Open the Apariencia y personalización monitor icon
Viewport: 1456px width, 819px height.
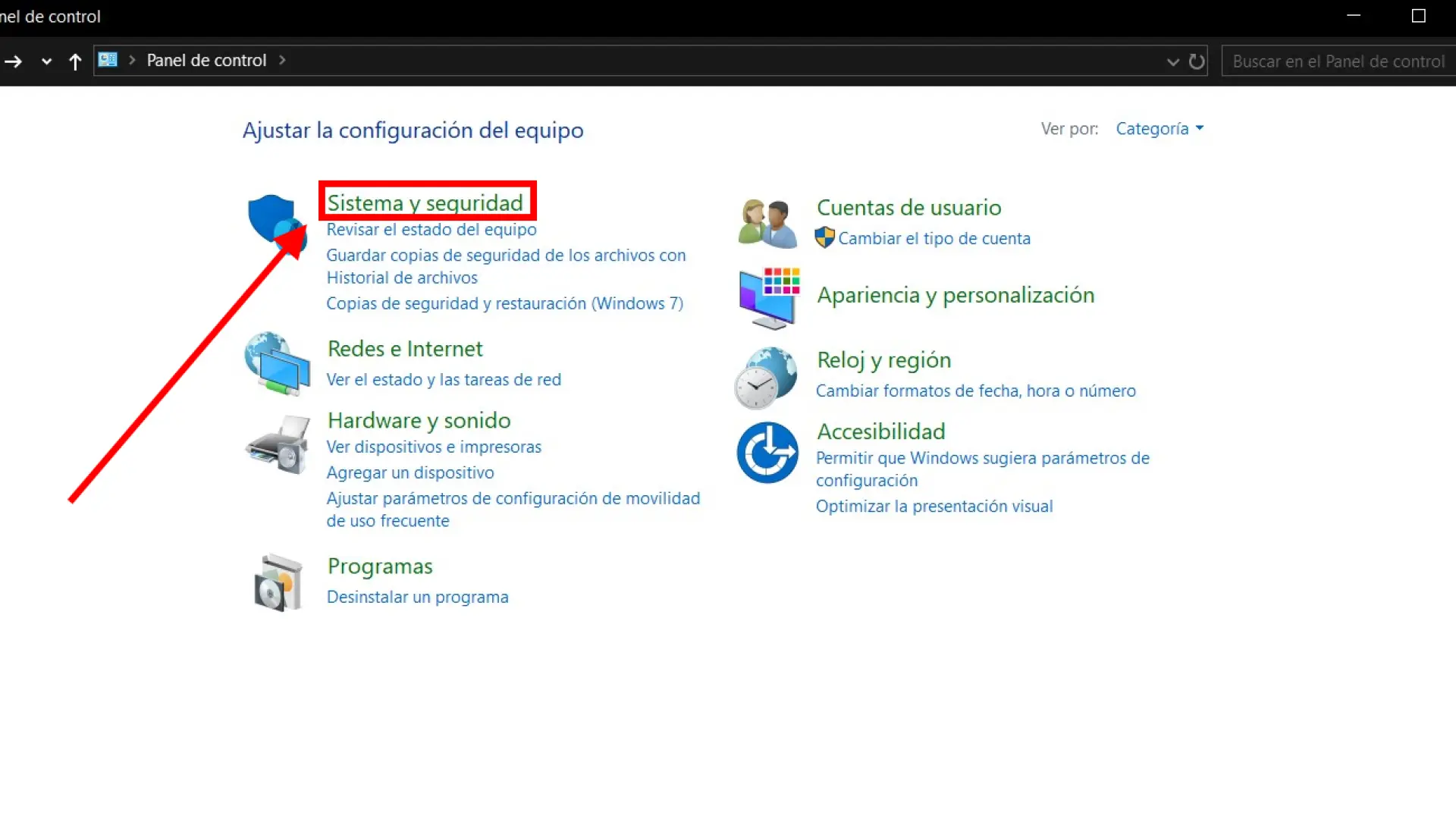(767, 297)
